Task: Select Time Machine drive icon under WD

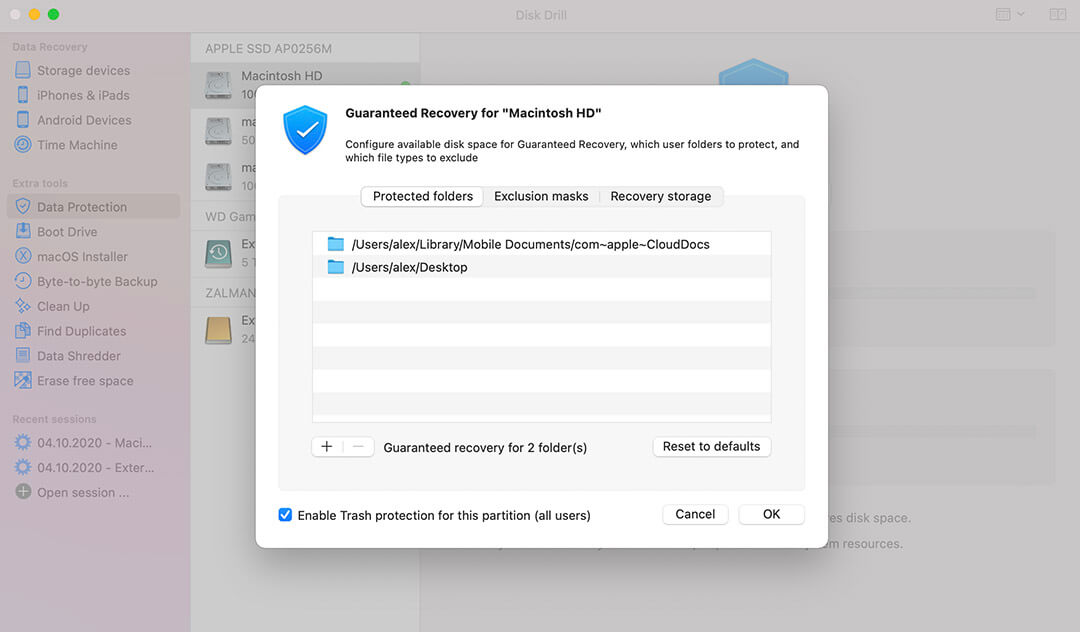Action: click(x=218, y=253)
